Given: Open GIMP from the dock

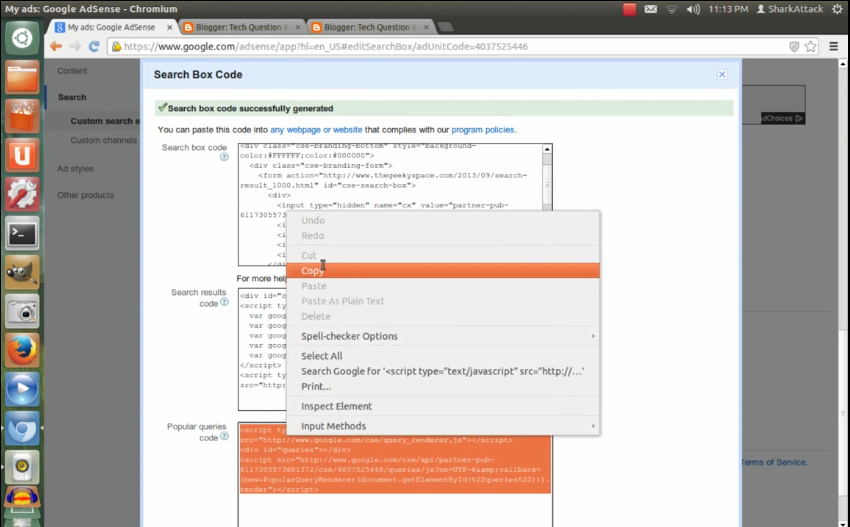Looking at the screenshot, I should 22,273.
